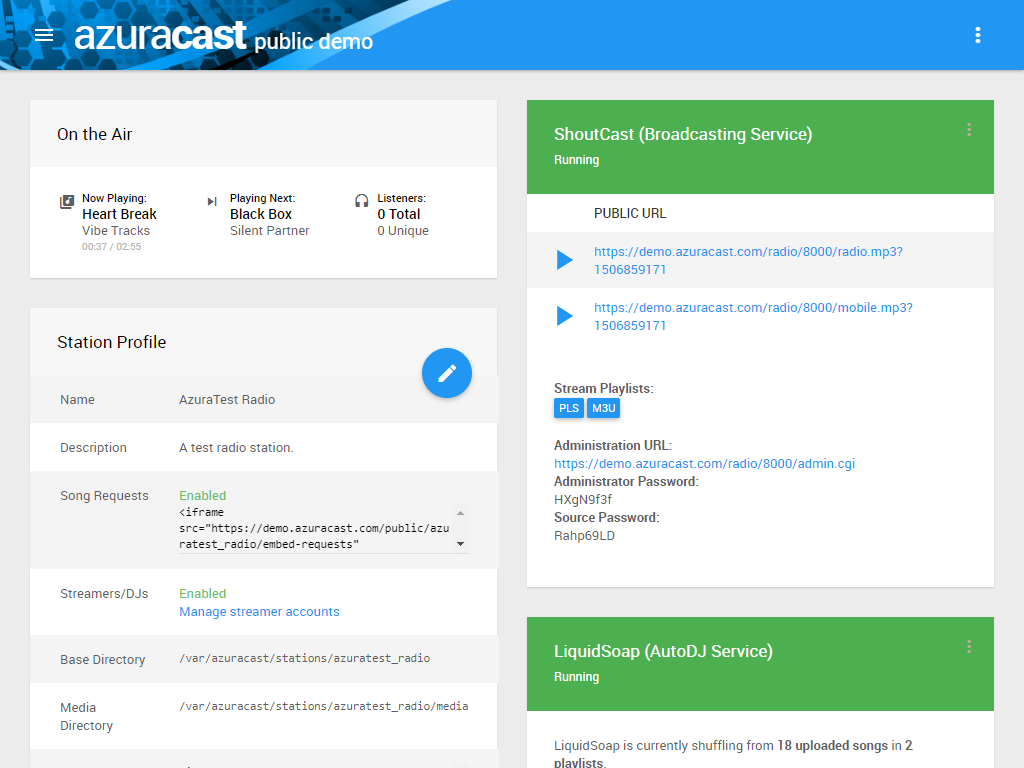
Task: Click the Heart Break song progress timer
Action: [110, 246]
